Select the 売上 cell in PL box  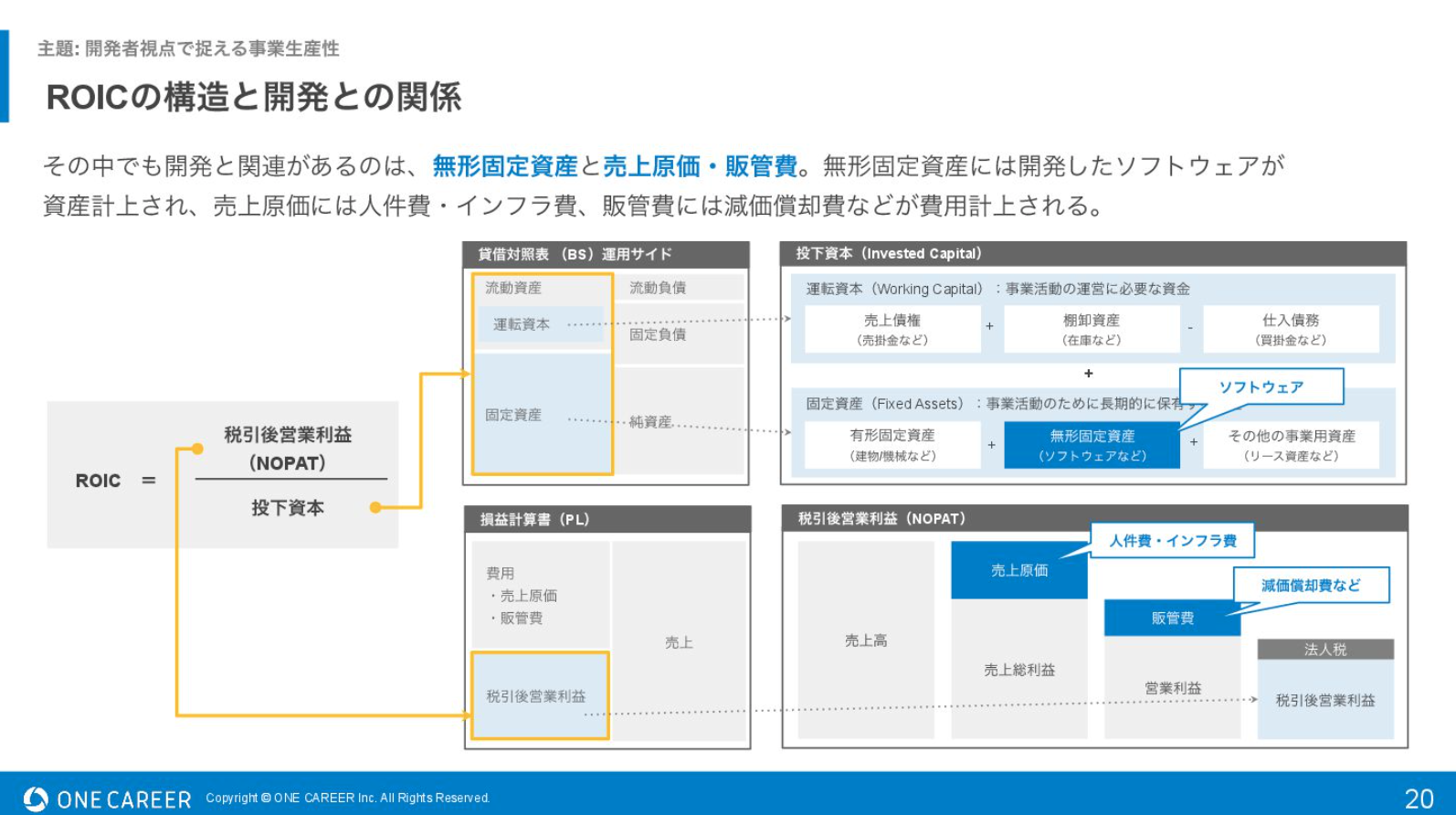[679, 642]
